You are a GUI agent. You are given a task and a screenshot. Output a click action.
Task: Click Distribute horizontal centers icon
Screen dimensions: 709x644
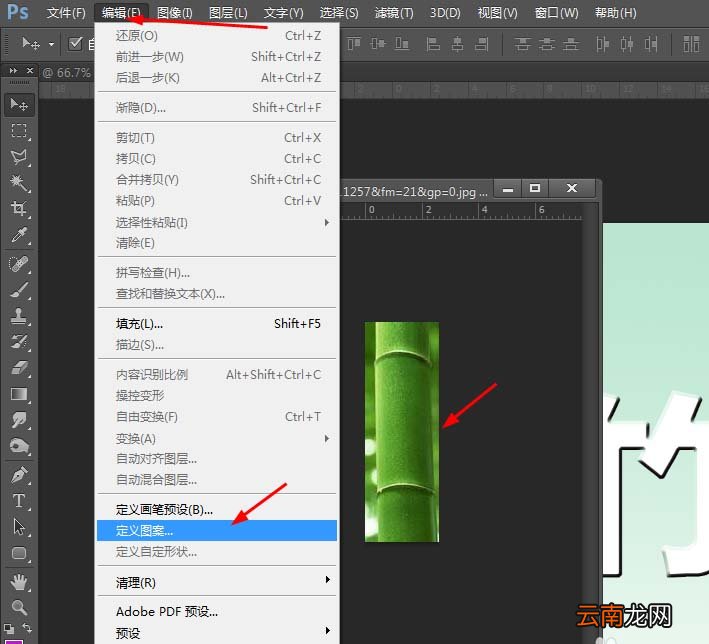627,44
